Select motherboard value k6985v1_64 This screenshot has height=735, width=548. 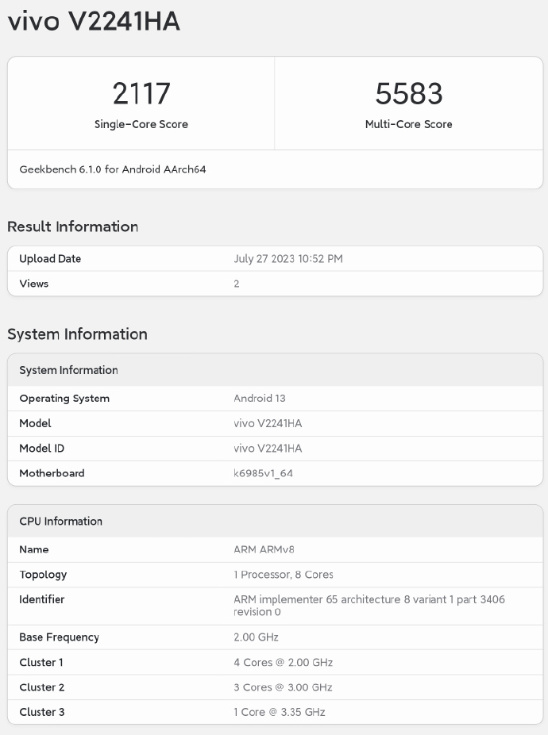tap(263, 473)
